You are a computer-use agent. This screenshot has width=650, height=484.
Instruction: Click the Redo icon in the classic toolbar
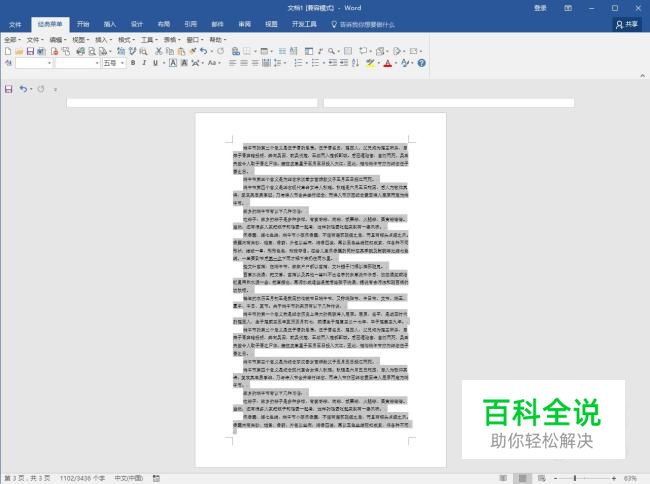coord(221,51)
